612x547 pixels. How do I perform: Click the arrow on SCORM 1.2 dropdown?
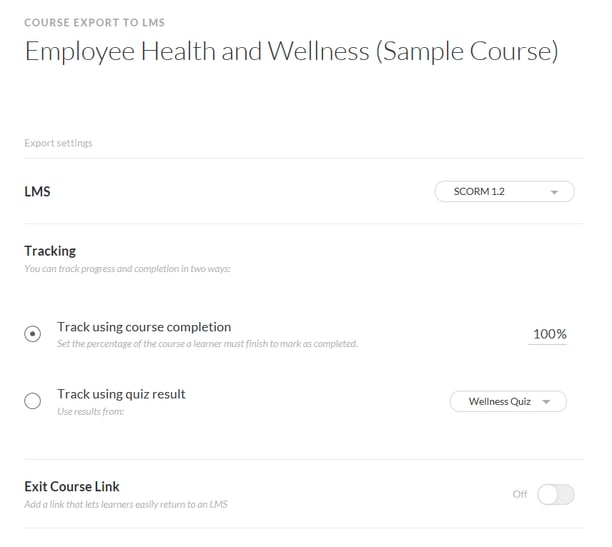point(554,192)
